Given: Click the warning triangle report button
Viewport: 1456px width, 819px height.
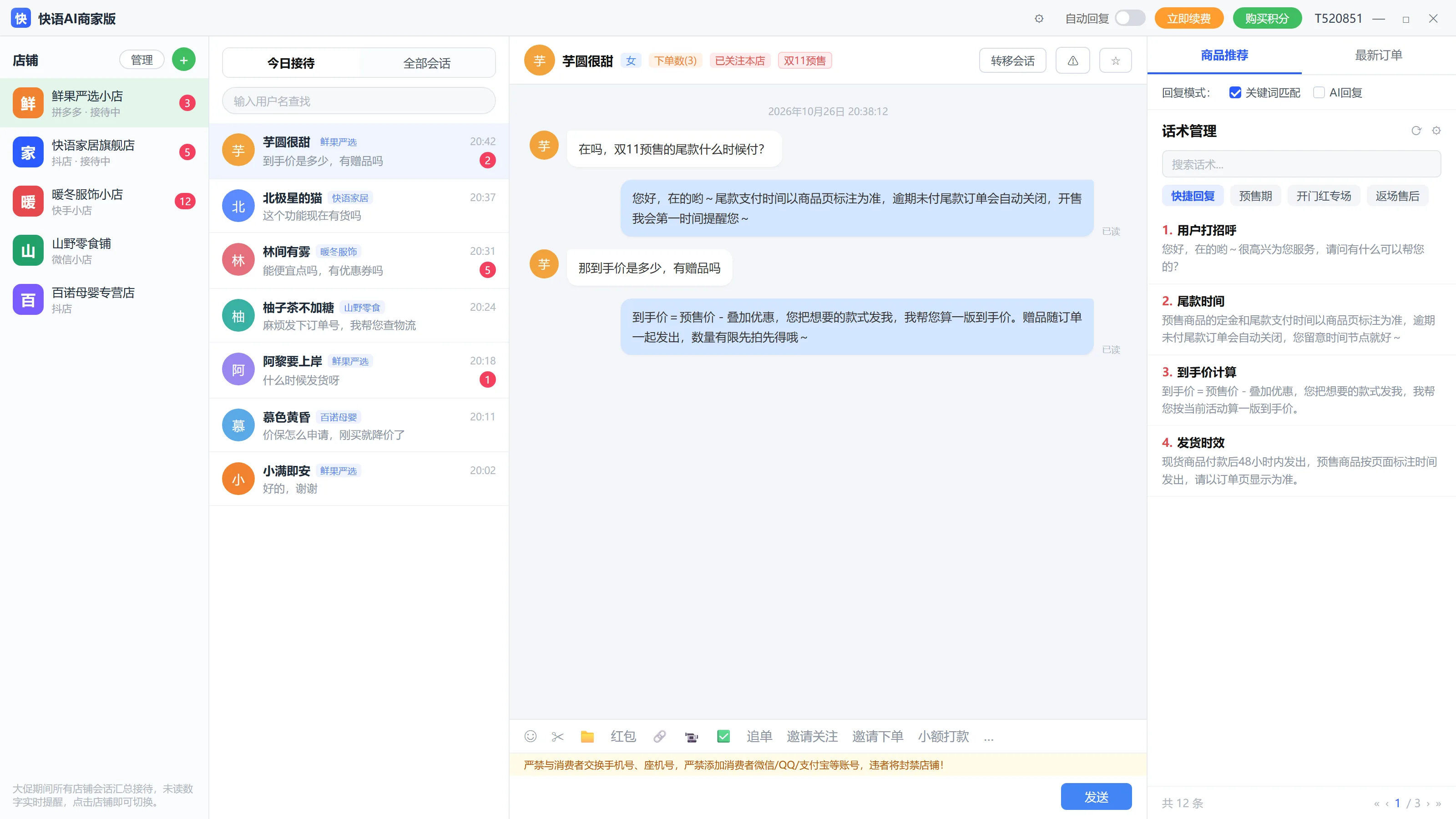Looking at the screenshot, I should coord(1073,61).
